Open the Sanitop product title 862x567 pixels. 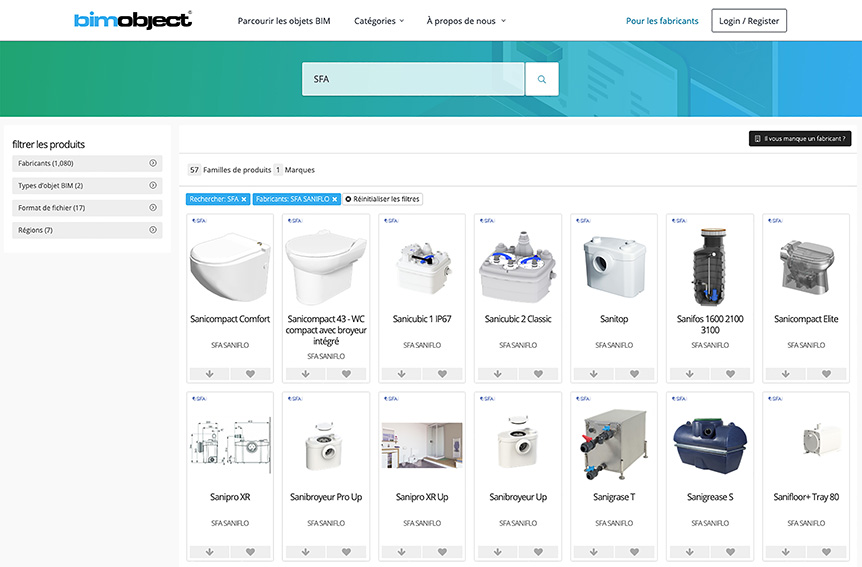614,319
